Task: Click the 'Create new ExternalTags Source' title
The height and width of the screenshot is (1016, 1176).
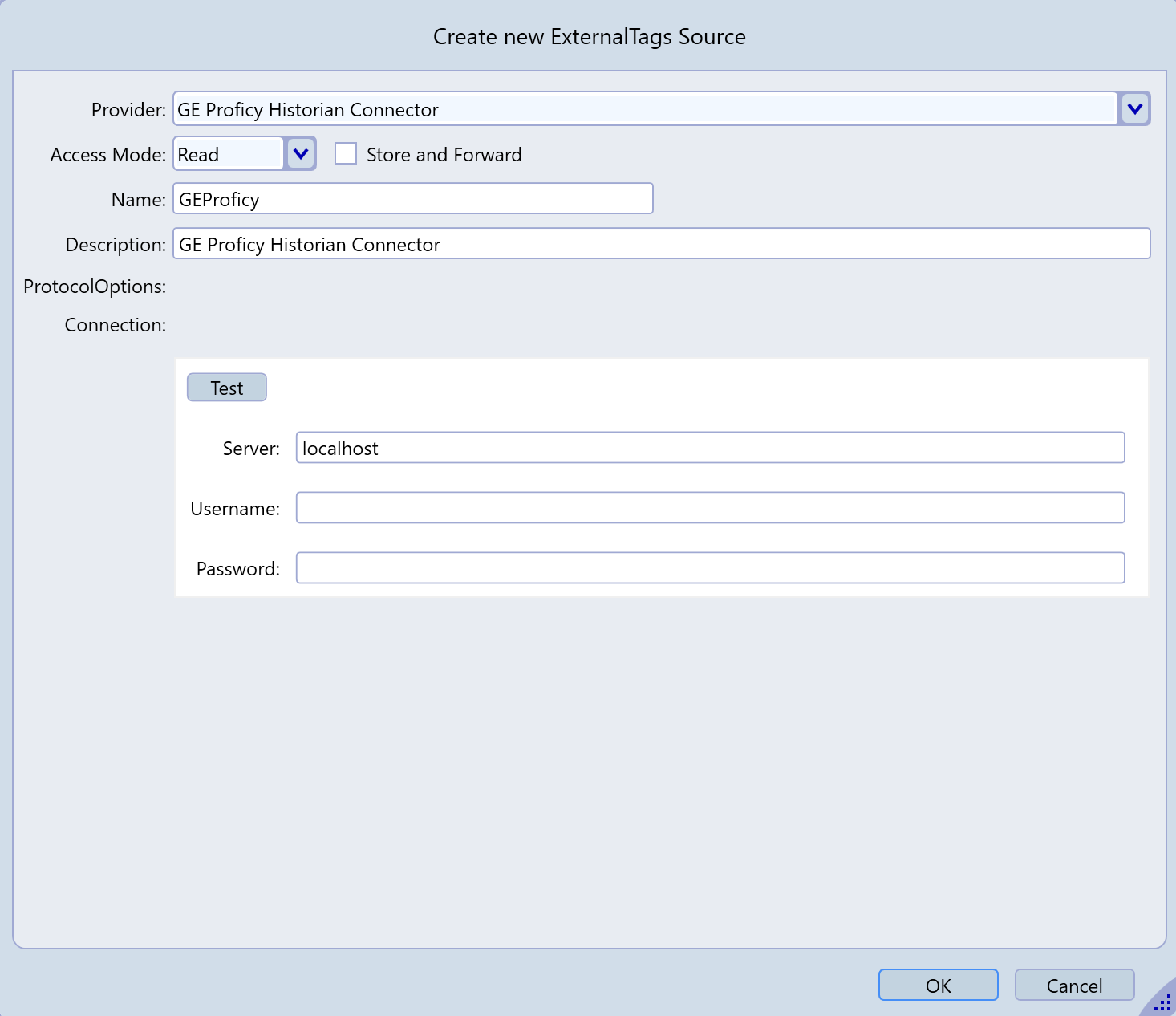Action: point(589,37)
